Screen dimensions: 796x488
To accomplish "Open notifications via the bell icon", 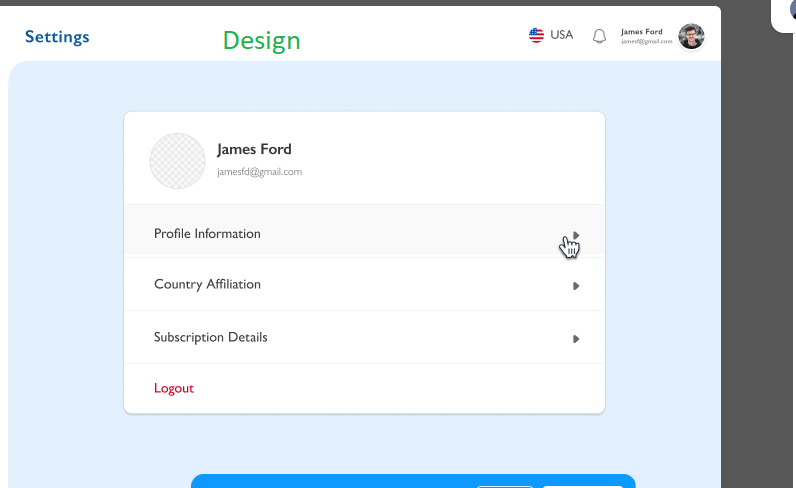I will [599, 36].
